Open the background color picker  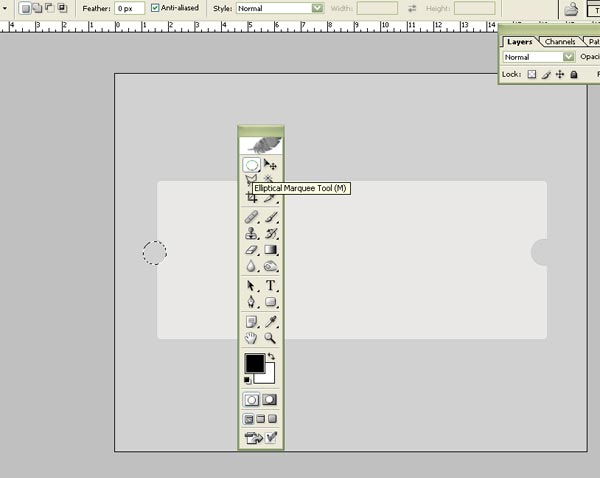coord(269,377)
